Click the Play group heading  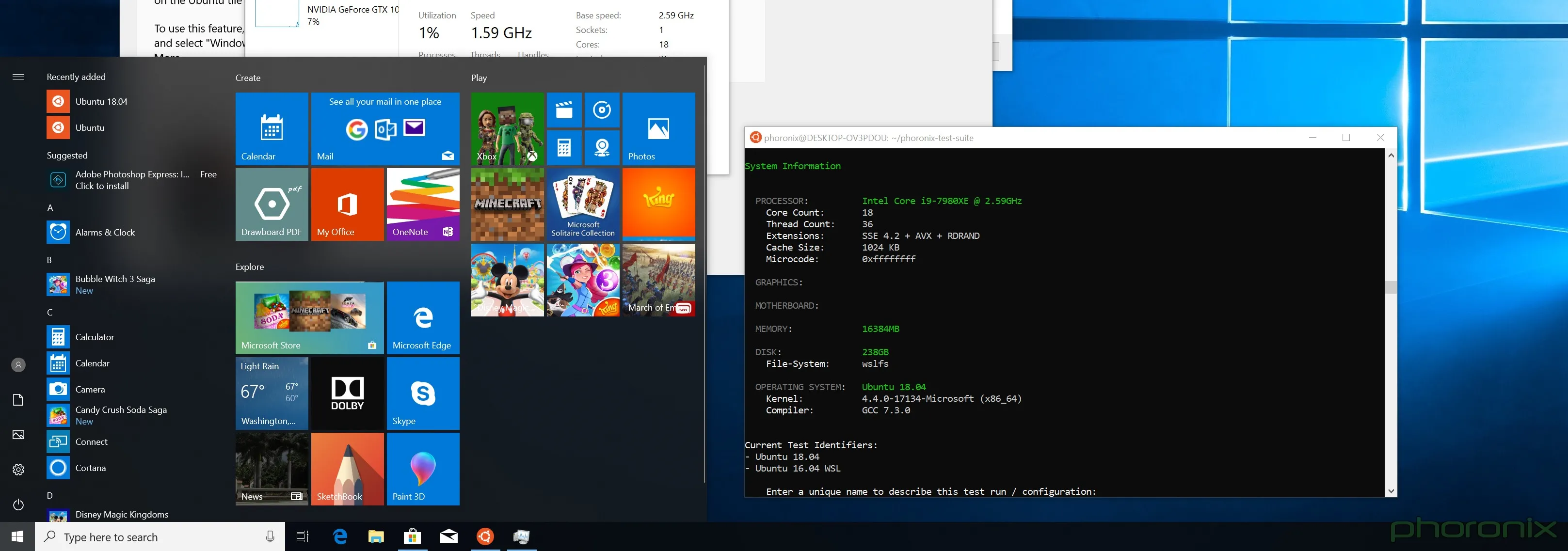tap(479, 78)
